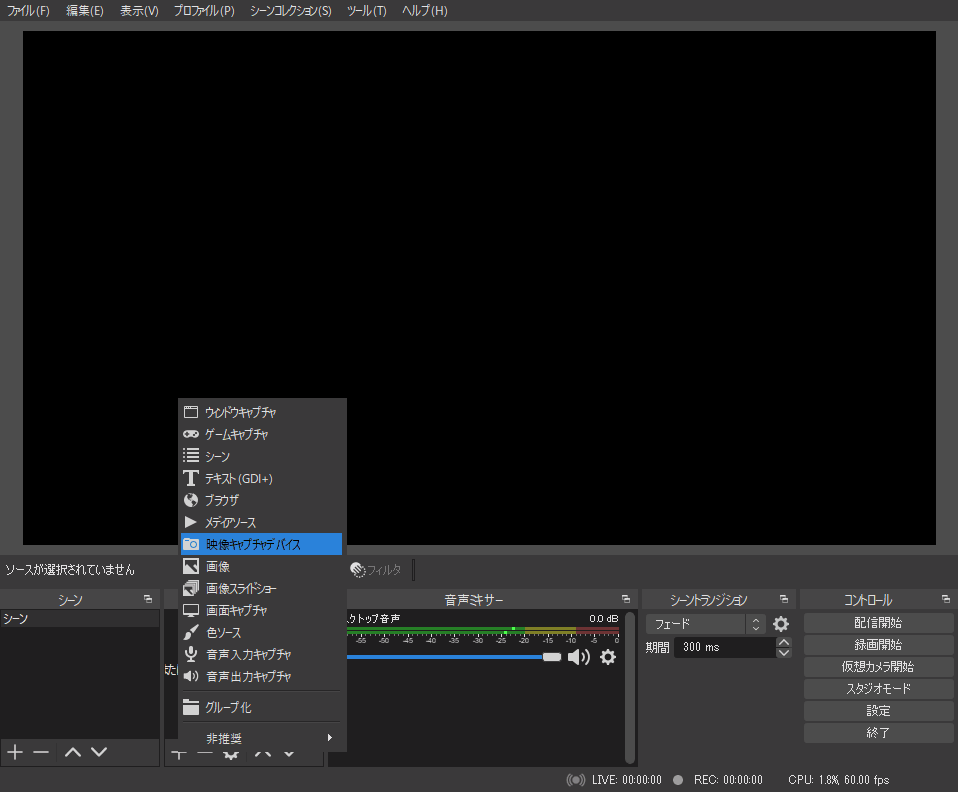Click the audio mixer vertical scrollbar
The width and height of the screenshot is (958, 792).
[x=630, y=688]
